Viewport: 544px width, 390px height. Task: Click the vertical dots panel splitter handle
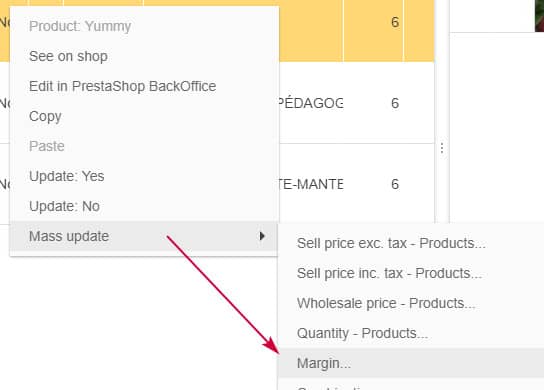click(x=442, y=148)
